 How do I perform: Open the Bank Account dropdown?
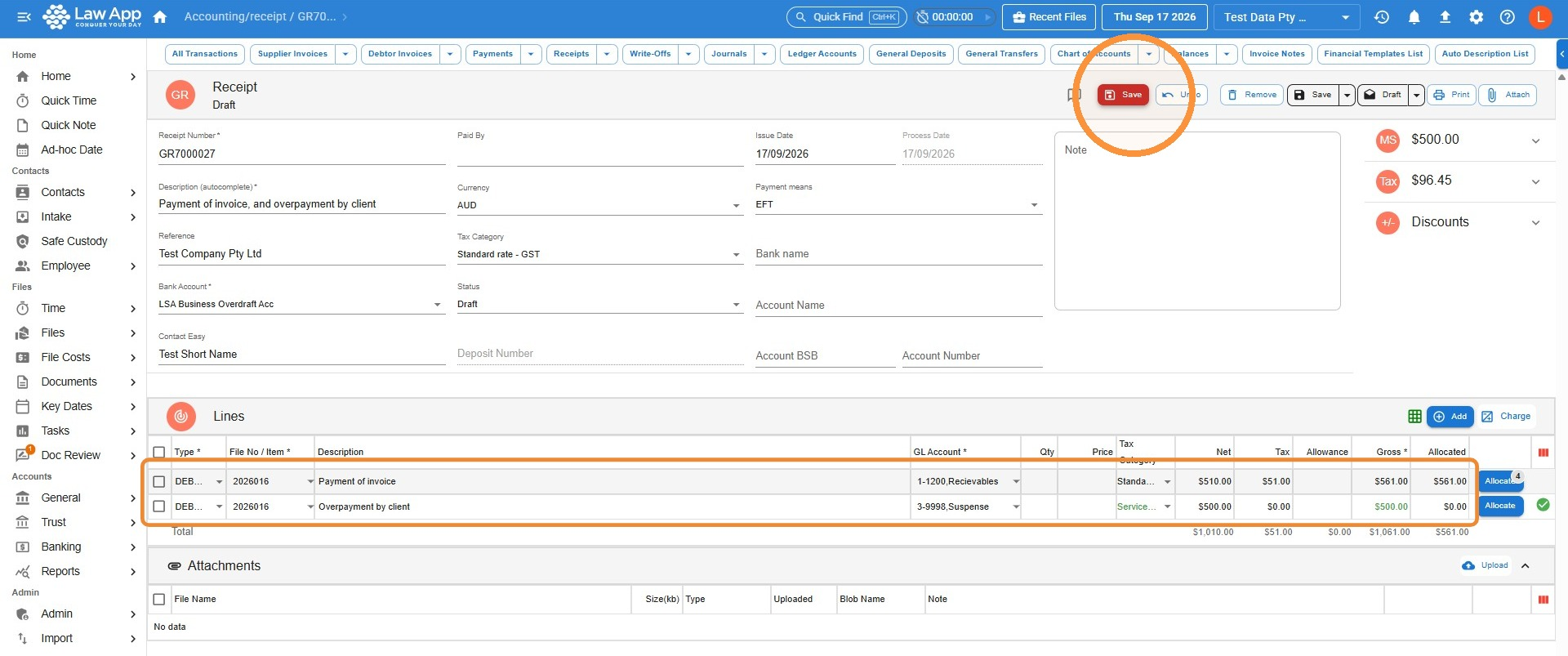coord(301,304)
